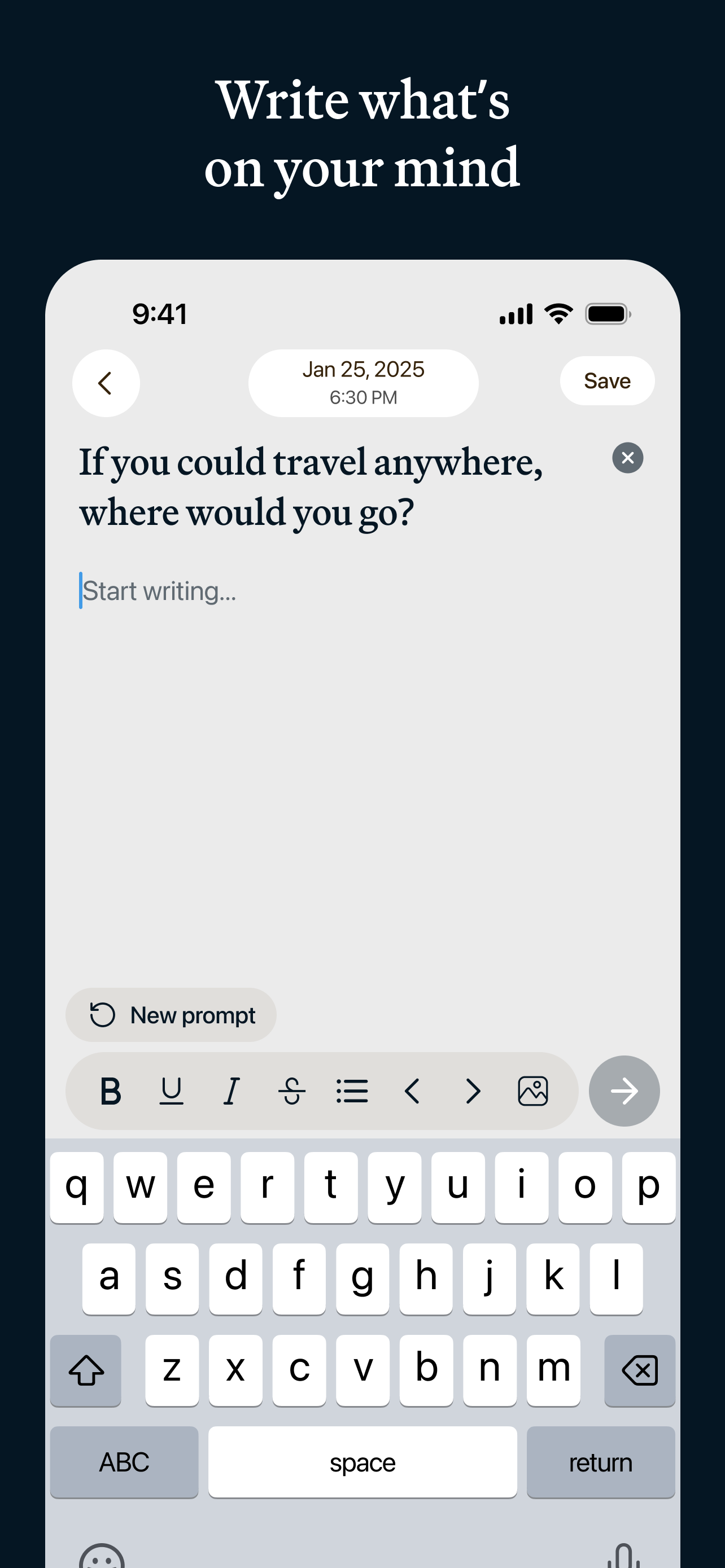Tap the v key
This screenshot has height=1568, width=725.
point(362,1370)
